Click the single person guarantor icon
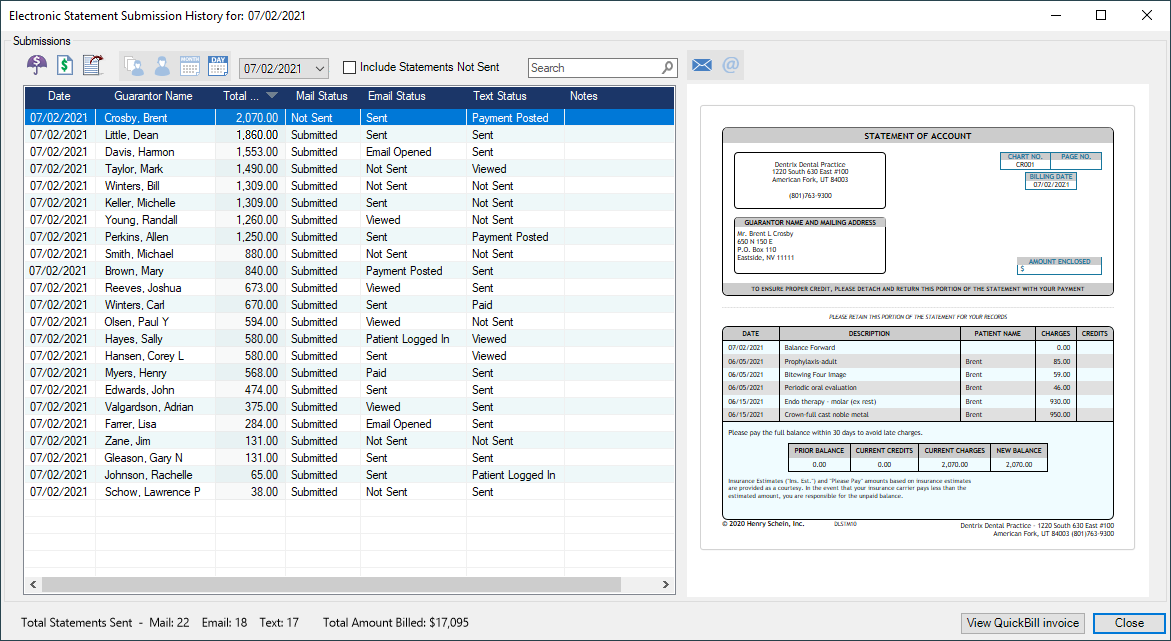 (x=161, y=67)
